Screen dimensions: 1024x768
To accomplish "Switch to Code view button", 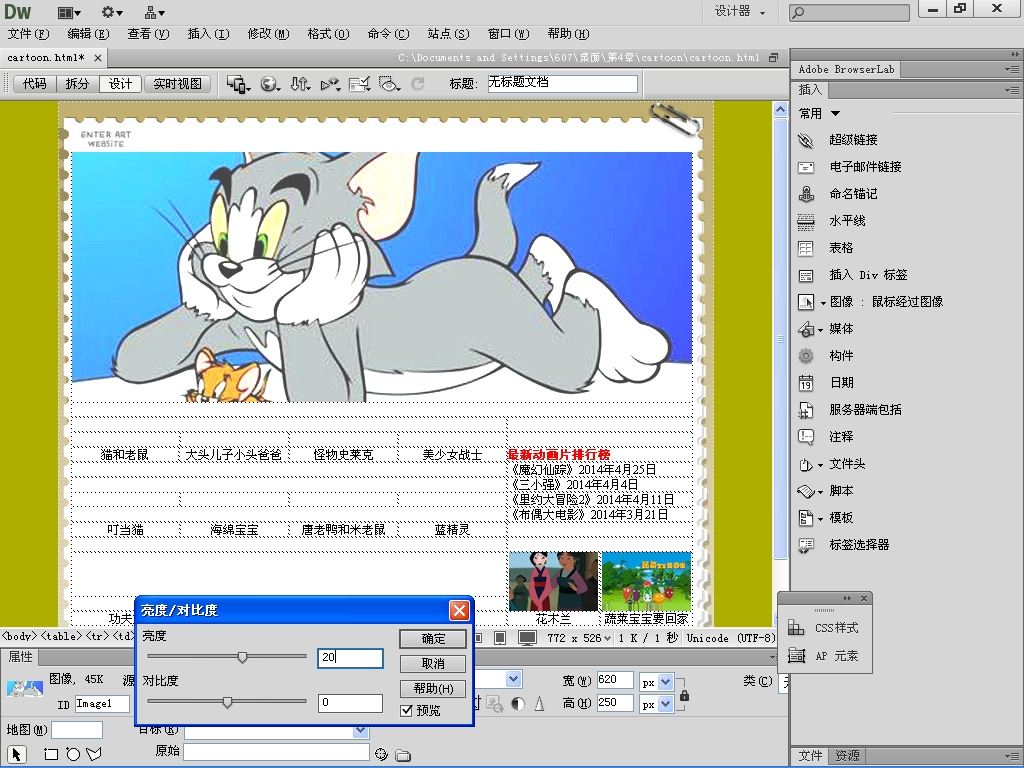I will (x=35, y=84).
